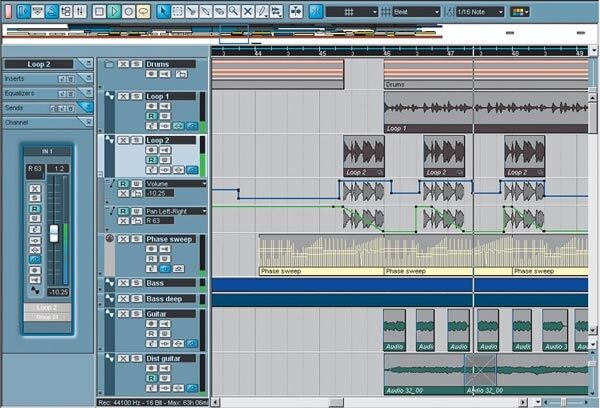Select the first Loop 2 audio clip
Screen dimensions: 600x408
(x=364, y=155)
